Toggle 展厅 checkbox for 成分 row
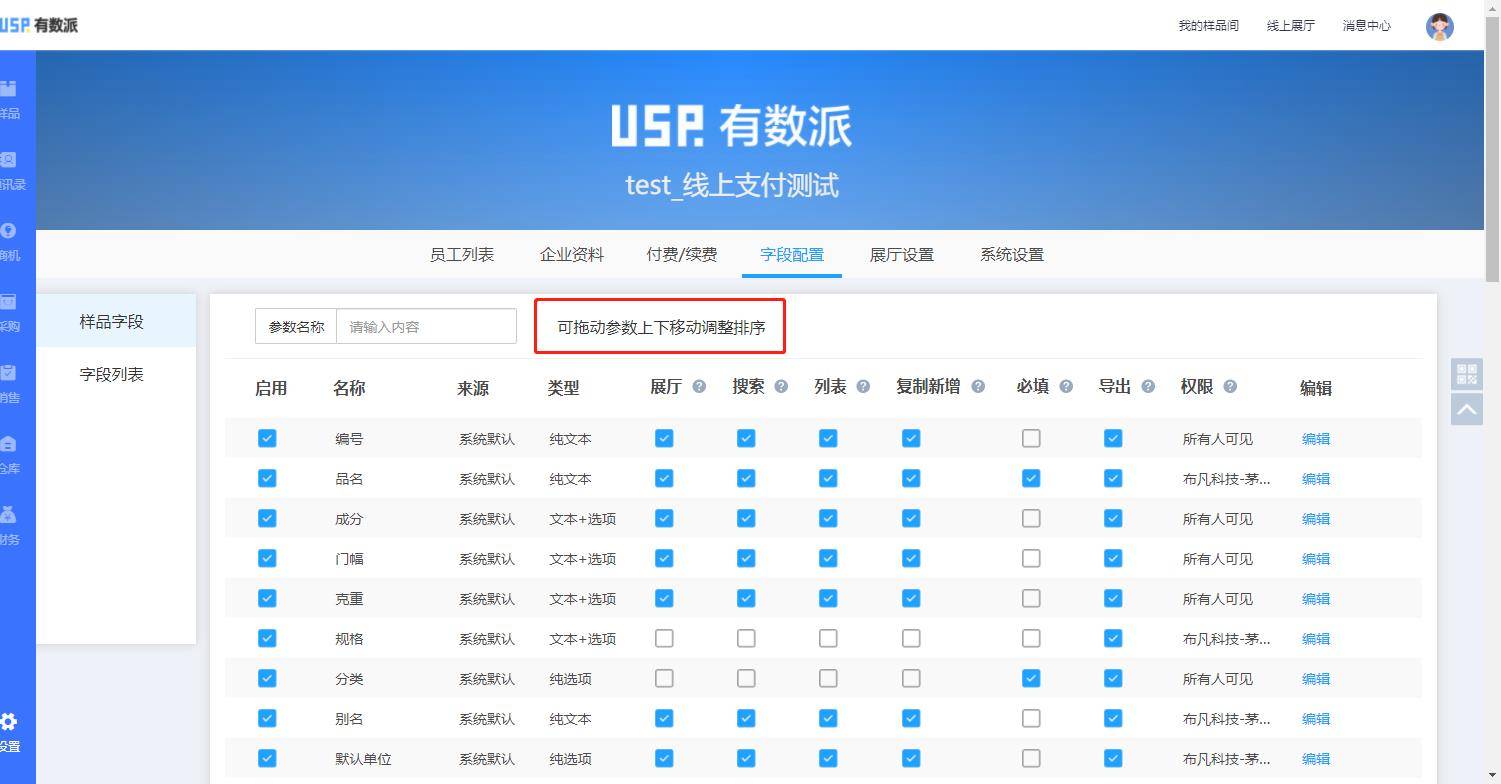This screenshot has width=1501, height=784. pyautogui.click(x=664, y=518)
